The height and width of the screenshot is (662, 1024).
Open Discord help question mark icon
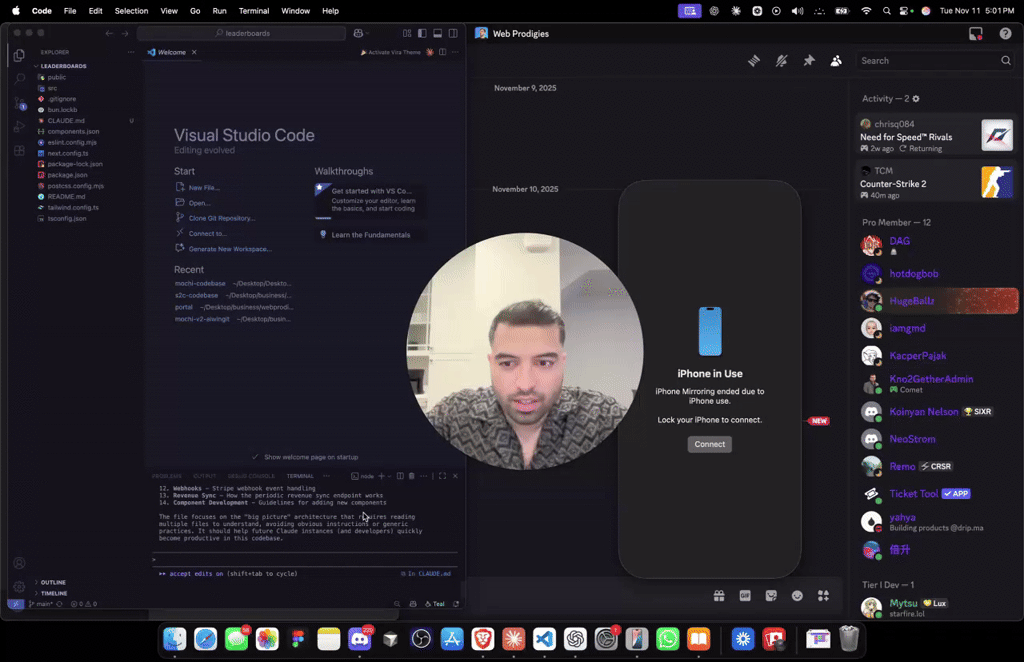point(1005,34)
